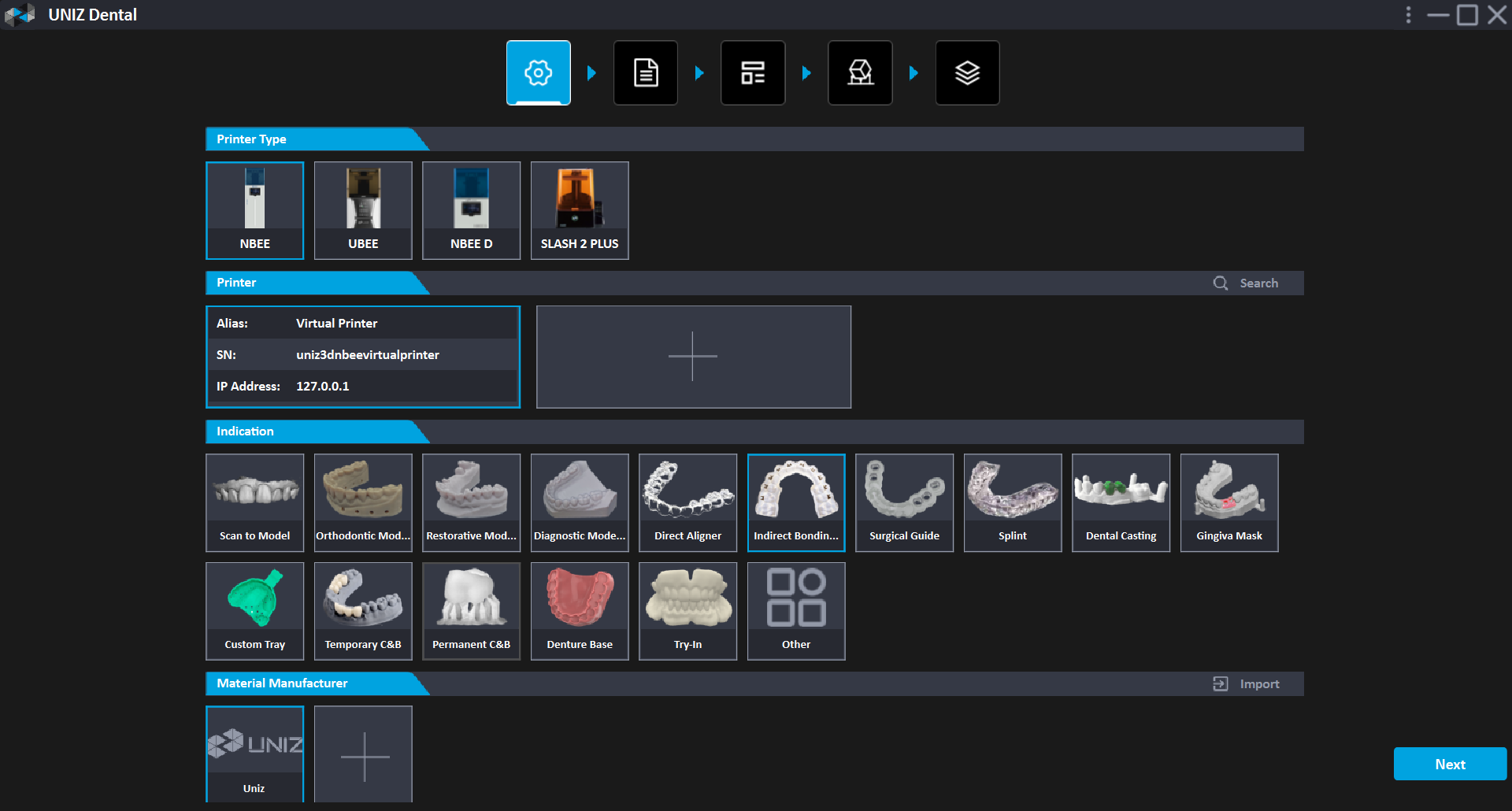
Task: Add a new printer with plus tile
Action: click(693, 357)
